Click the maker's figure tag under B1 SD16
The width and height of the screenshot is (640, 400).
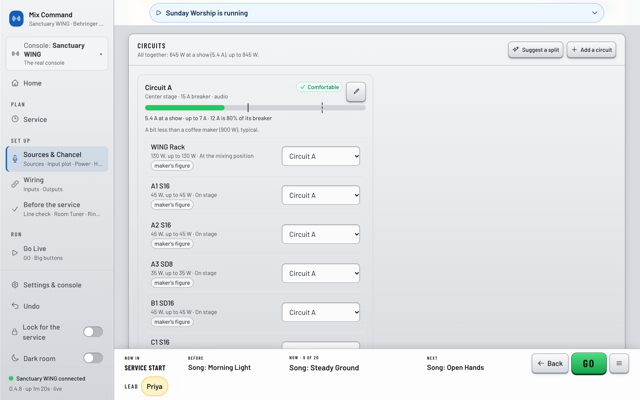[x=172, y=322]
